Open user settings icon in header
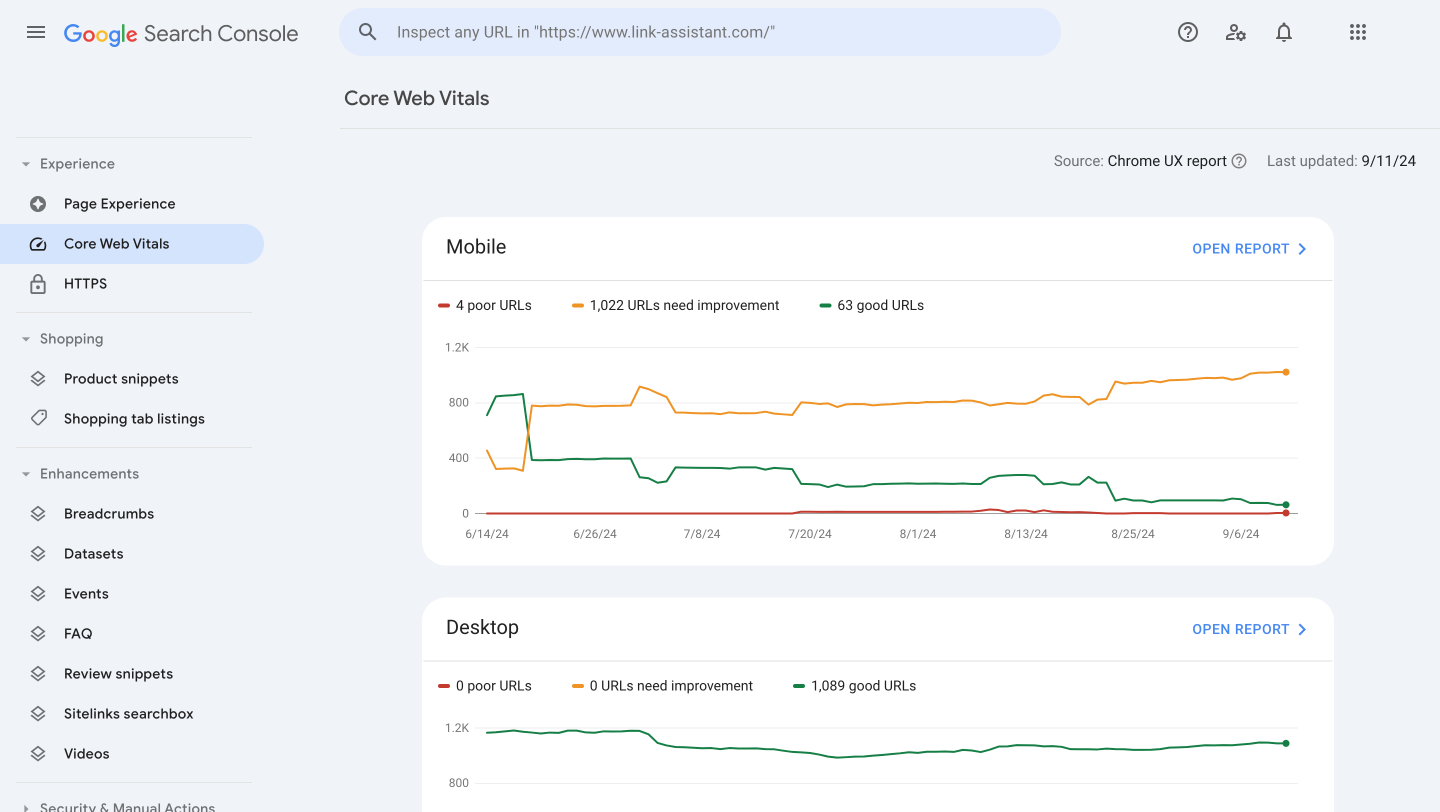1440x812 pixels. 1236,32
